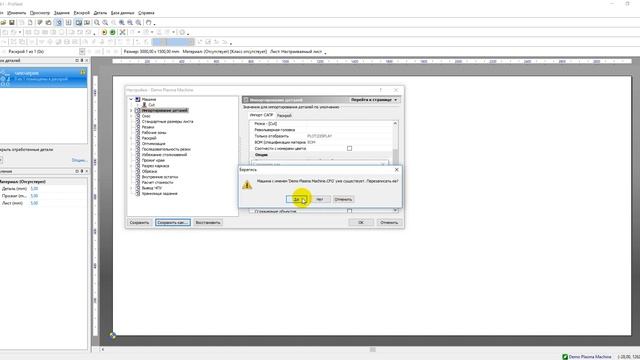Expand the 'Последовательность резки' tree node
Viewport: 640px width, 360px height.
pyautogui.click(x=131, y=149)
